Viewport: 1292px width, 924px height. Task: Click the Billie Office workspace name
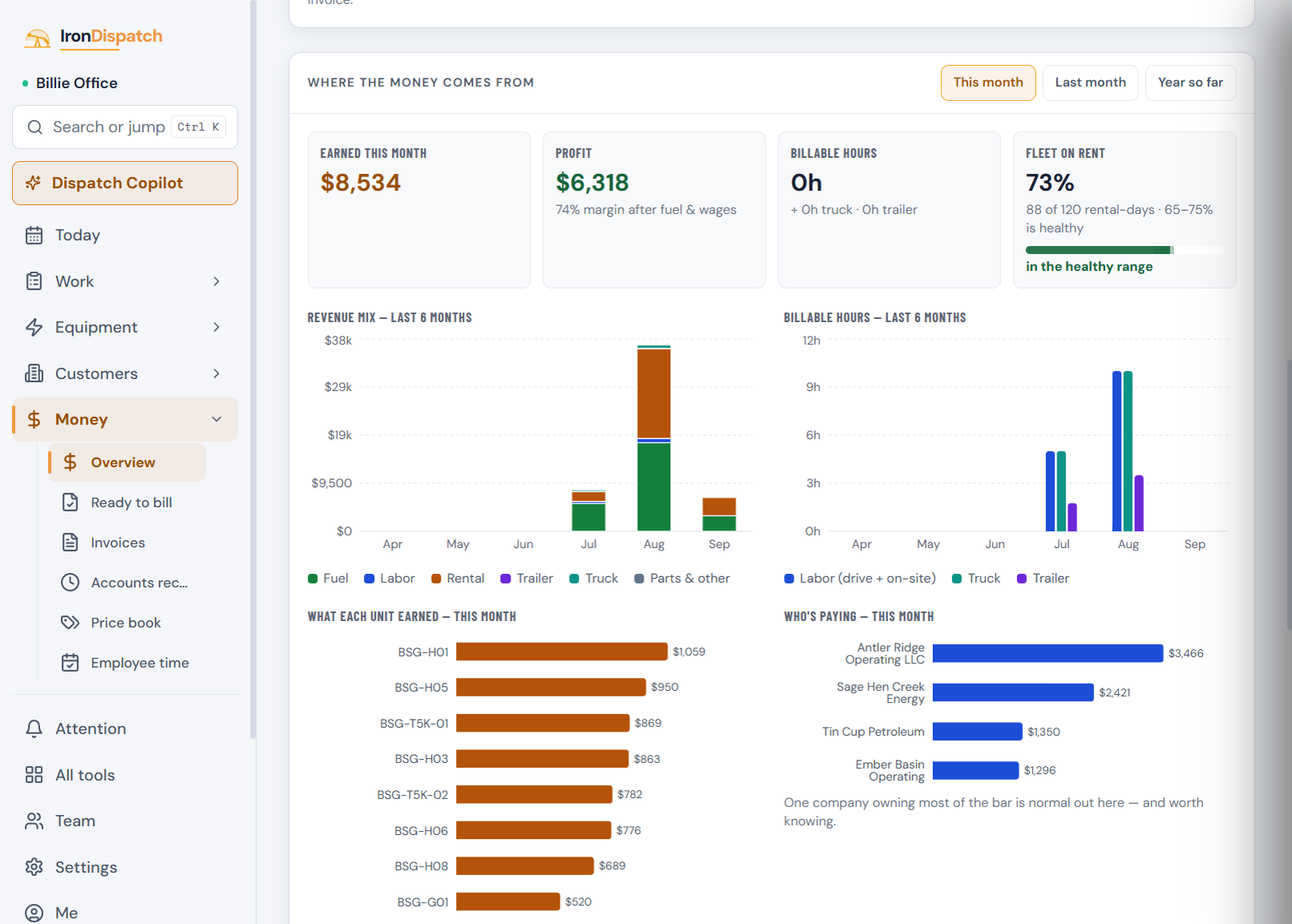[77, 83]
